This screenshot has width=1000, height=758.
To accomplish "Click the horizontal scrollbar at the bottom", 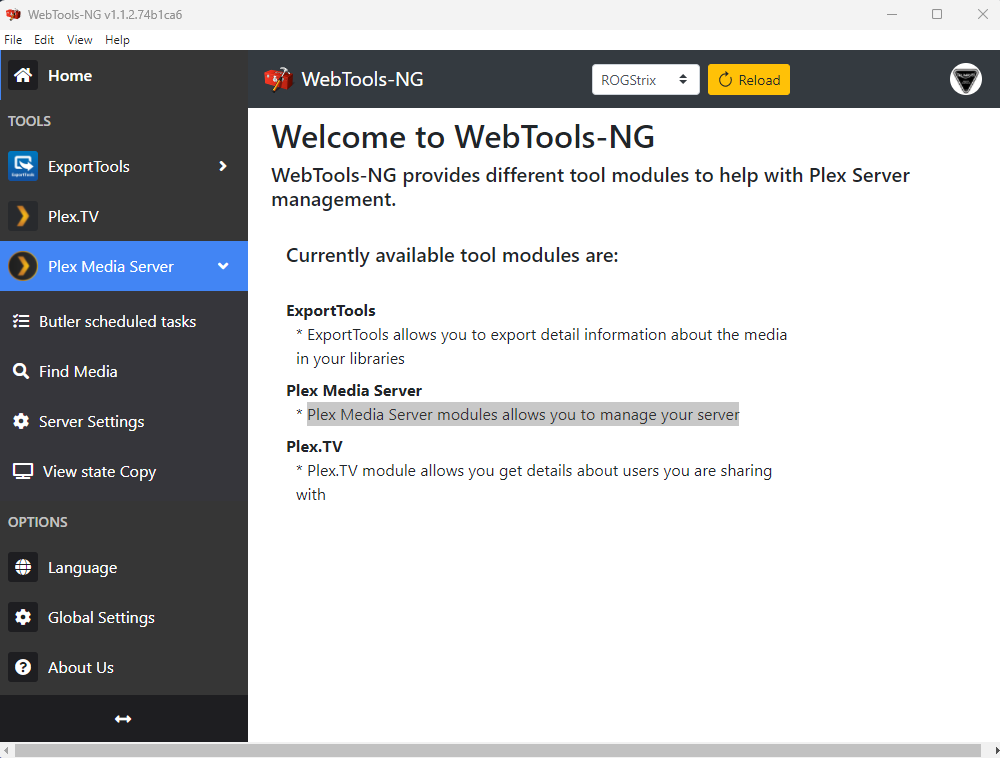I will [x=500, y=748].
